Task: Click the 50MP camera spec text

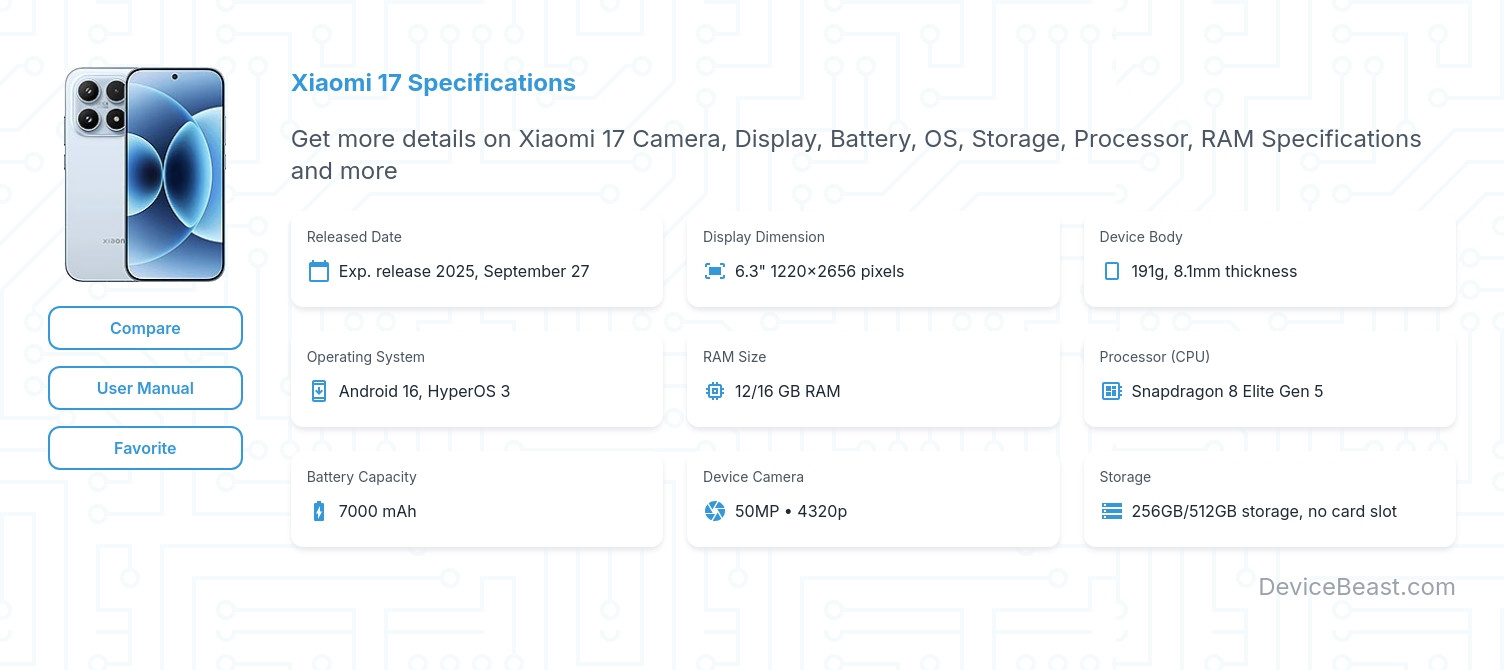Action: pos(790,511)
